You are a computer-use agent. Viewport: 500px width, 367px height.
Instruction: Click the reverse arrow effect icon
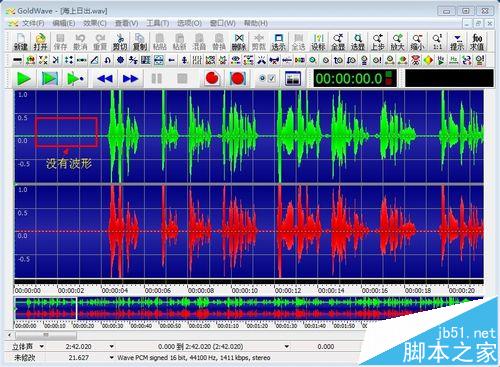point(107,60)
